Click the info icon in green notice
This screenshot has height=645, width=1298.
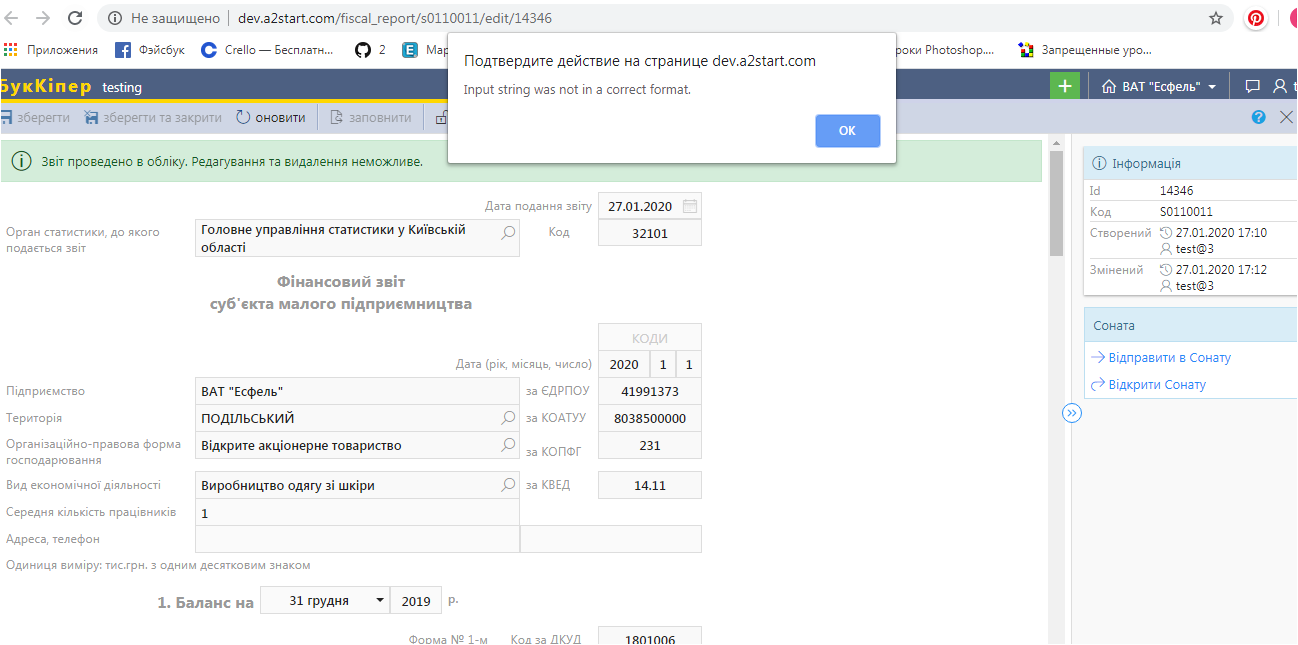point(21,161)
